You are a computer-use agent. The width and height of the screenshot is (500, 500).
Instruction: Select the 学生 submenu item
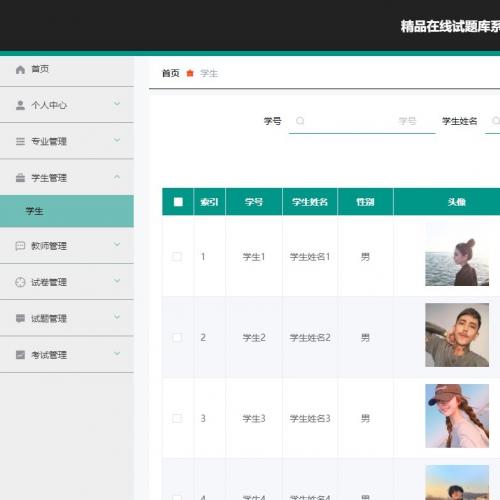(x=67, y=211)
